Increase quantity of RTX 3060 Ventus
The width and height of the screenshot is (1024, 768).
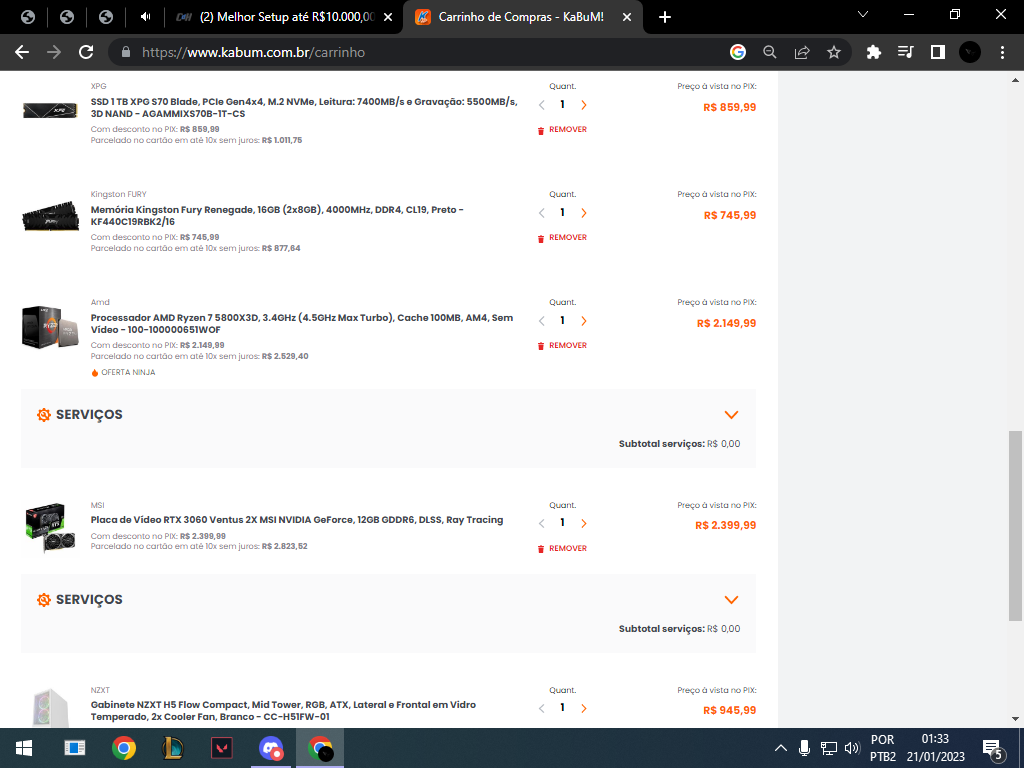(584, 523)
